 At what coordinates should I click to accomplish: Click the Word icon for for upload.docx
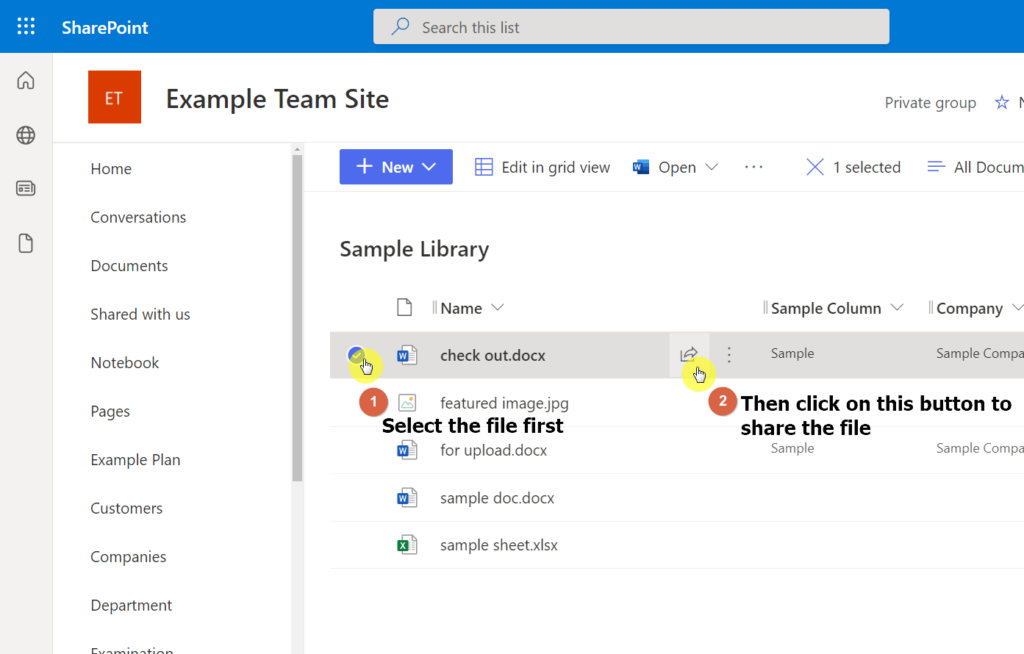(407, 450)
